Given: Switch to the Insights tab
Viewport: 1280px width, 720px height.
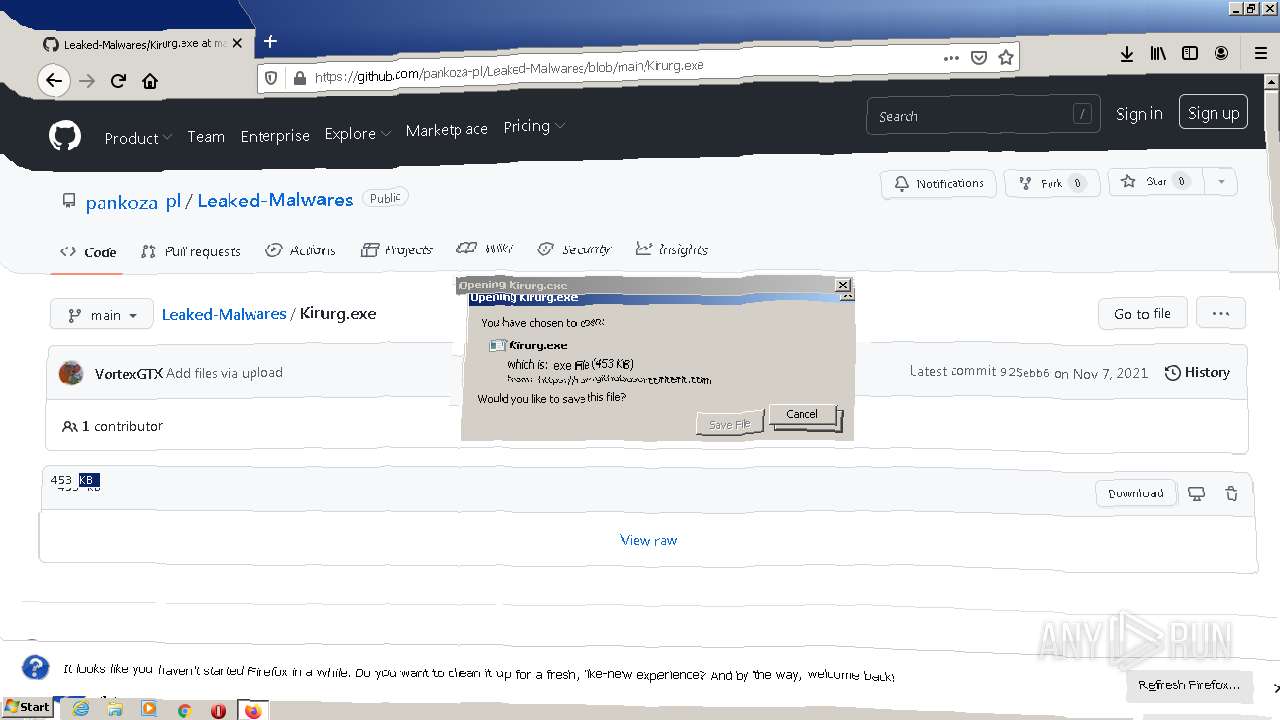Looking at the screenshot, I should pos(672,249).
